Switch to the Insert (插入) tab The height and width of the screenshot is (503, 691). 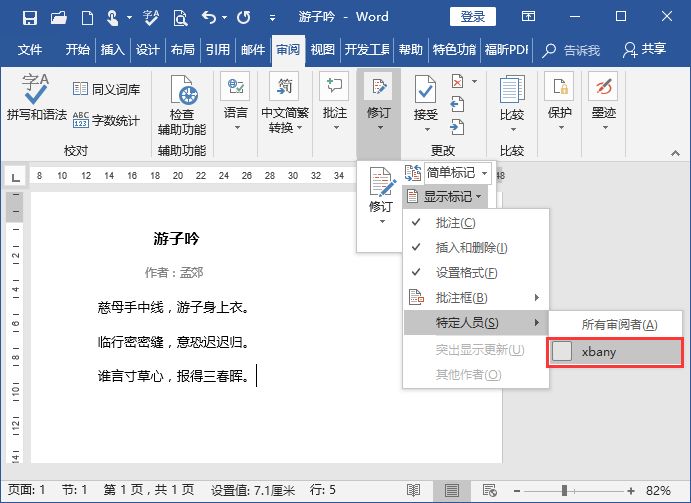112,49
